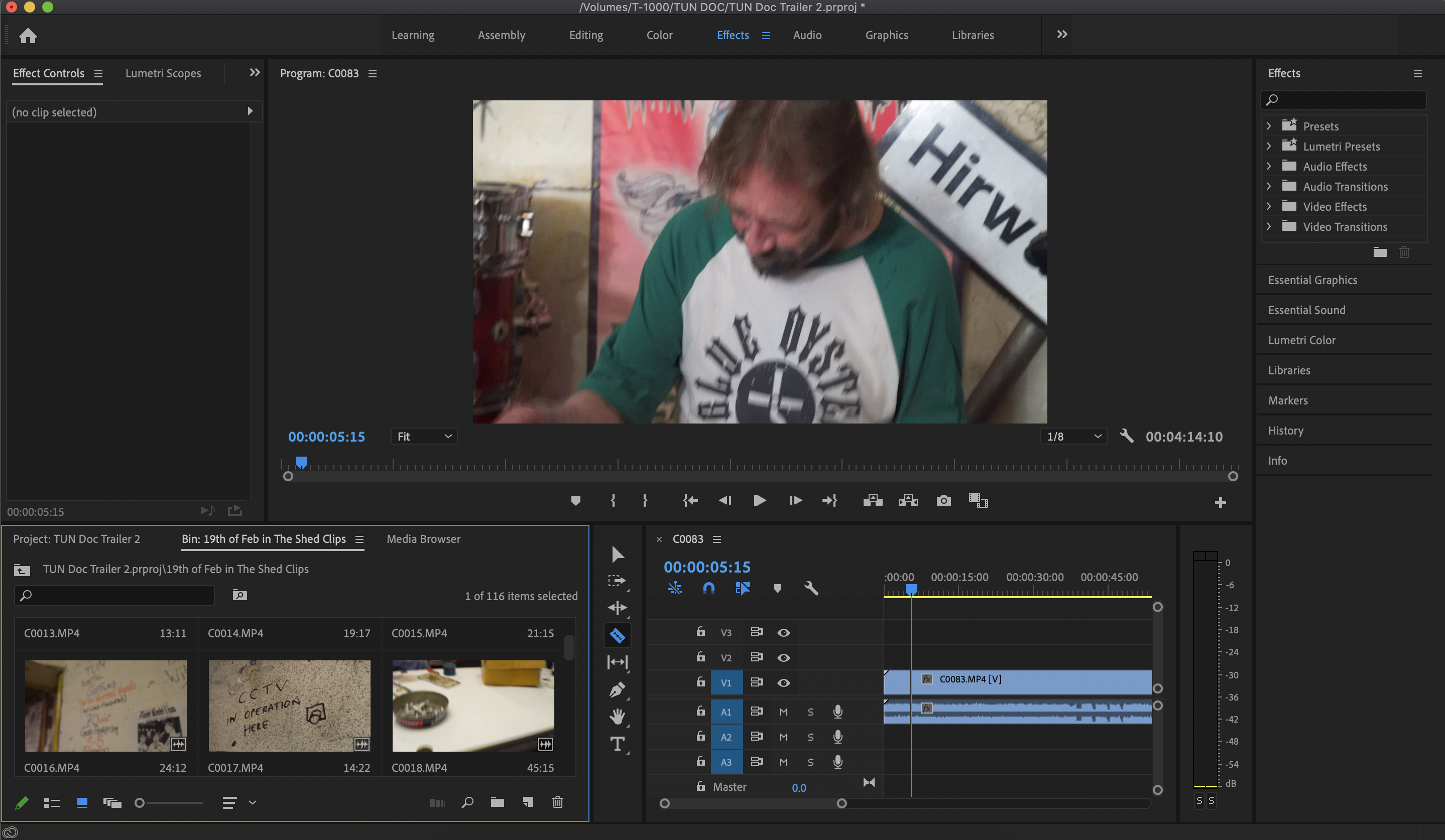This screenshot has width=1445, height=840.
Task: Open the Media Browser tab
Action: 423,538
